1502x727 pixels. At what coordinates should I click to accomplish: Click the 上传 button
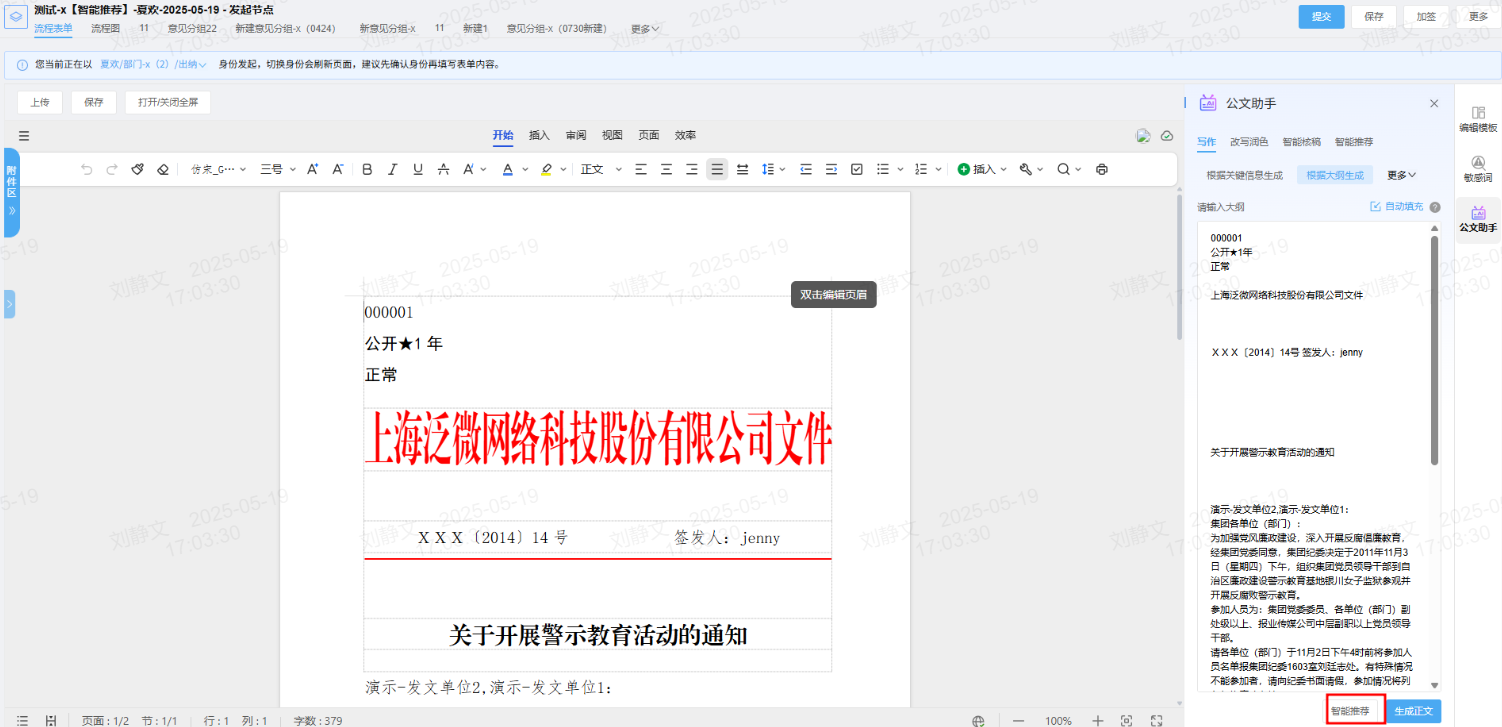tap(40, 102)
